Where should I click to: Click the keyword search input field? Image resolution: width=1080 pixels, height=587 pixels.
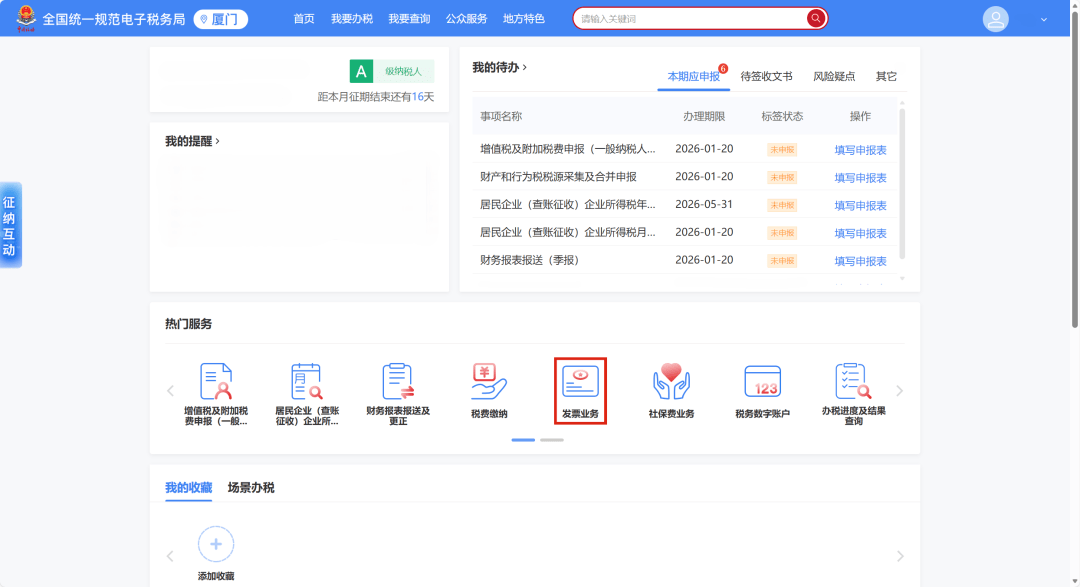(690, 19)
